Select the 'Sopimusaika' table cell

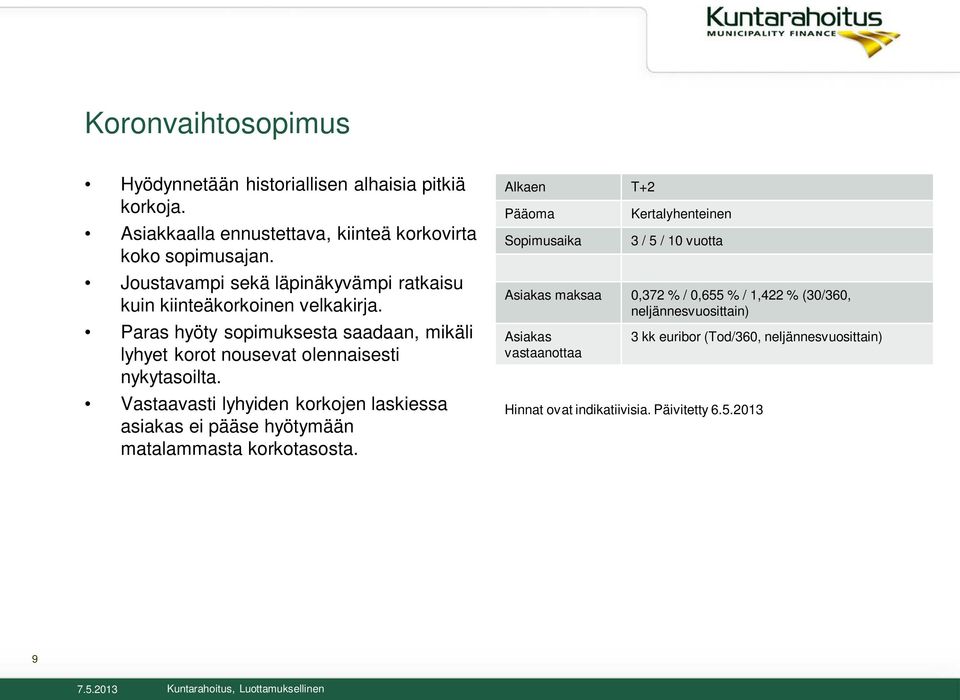coord(558,241)
